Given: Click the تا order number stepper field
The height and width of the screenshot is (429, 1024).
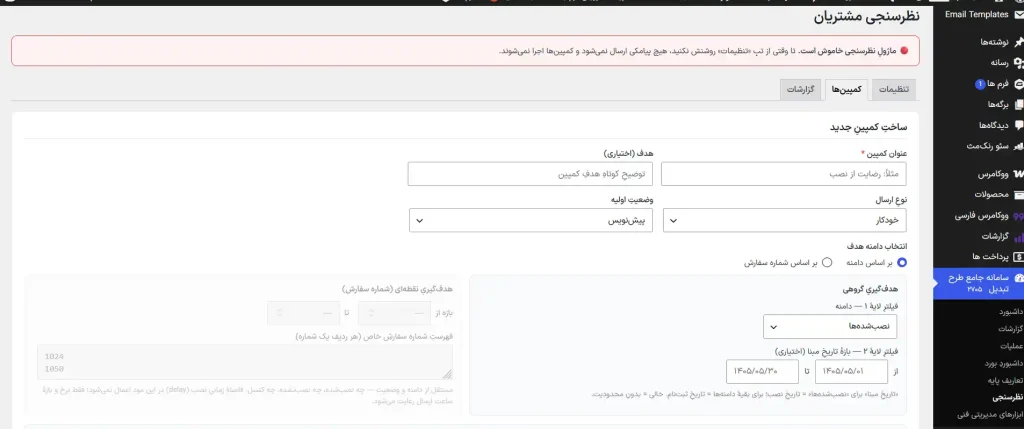Looking at the screenshot, I should 304,313.
